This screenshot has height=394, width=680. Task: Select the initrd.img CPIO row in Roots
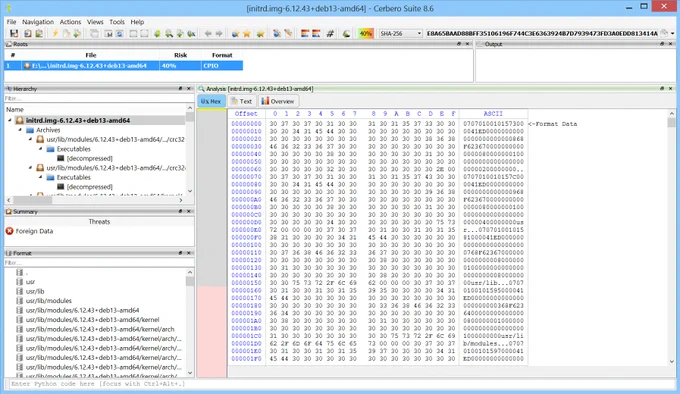point(124,65)
